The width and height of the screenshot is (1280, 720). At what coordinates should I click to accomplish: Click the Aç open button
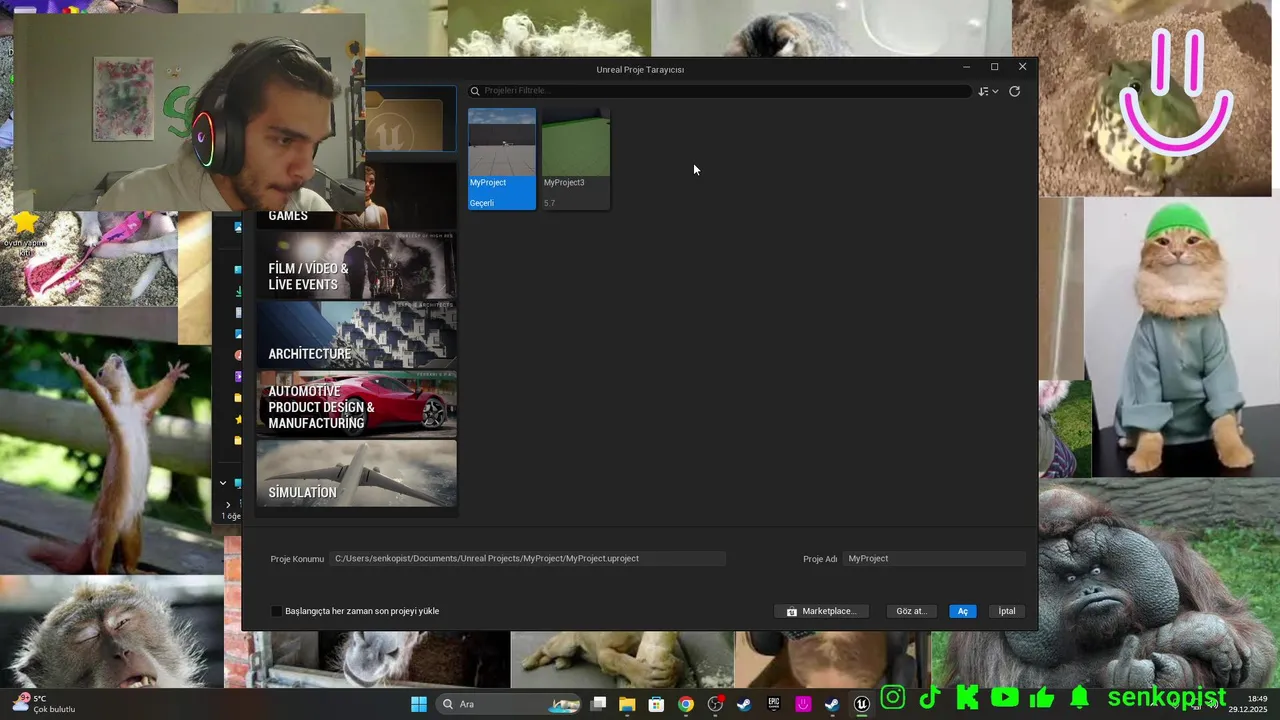click(963, 611)
